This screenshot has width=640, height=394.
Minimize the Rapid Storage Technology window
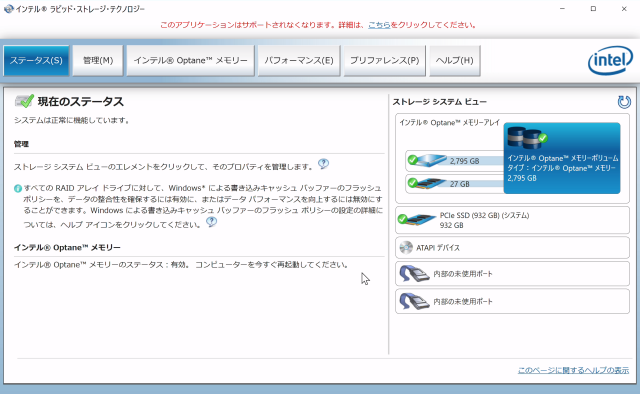tap(562, 9)
